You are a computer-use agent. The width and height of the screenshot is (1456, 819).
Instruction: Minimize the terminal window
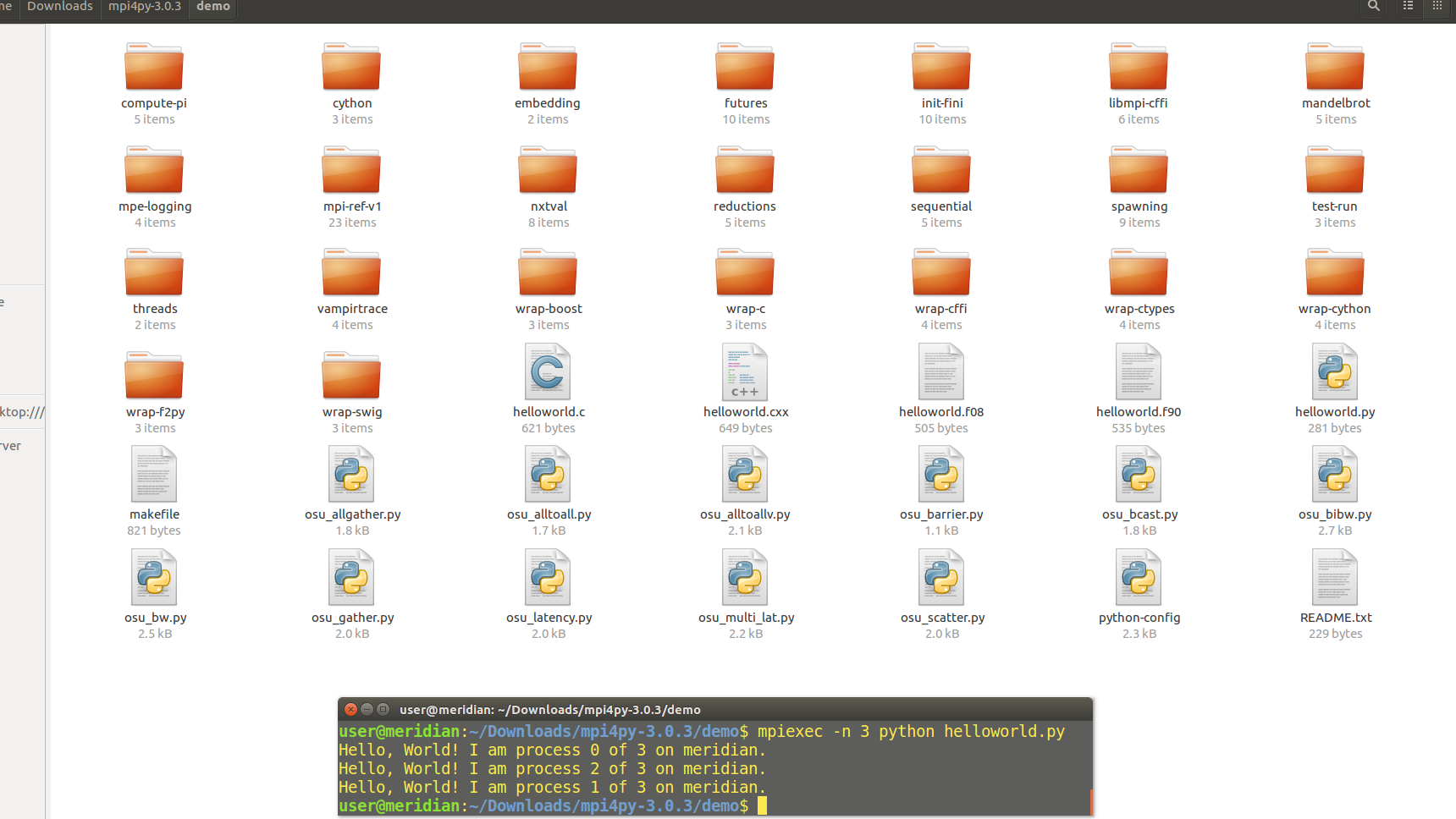pos(367,709)
